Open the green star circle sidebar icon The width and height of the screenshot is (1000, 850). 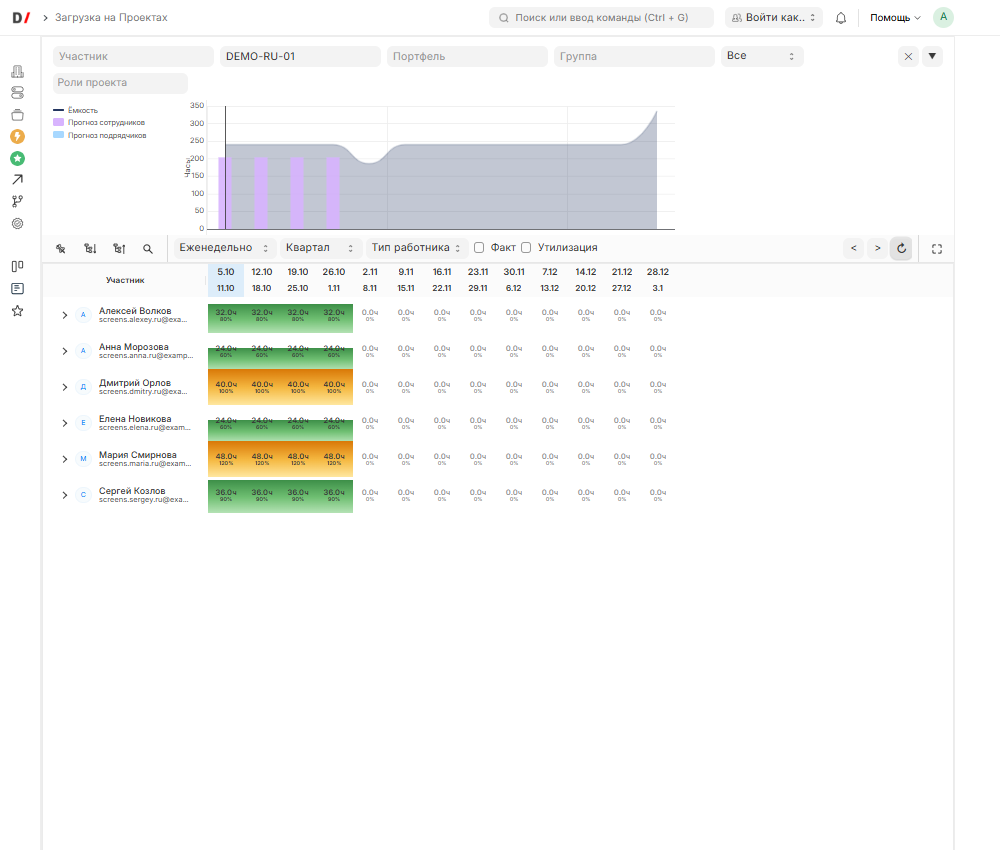(x=18, y=158)
